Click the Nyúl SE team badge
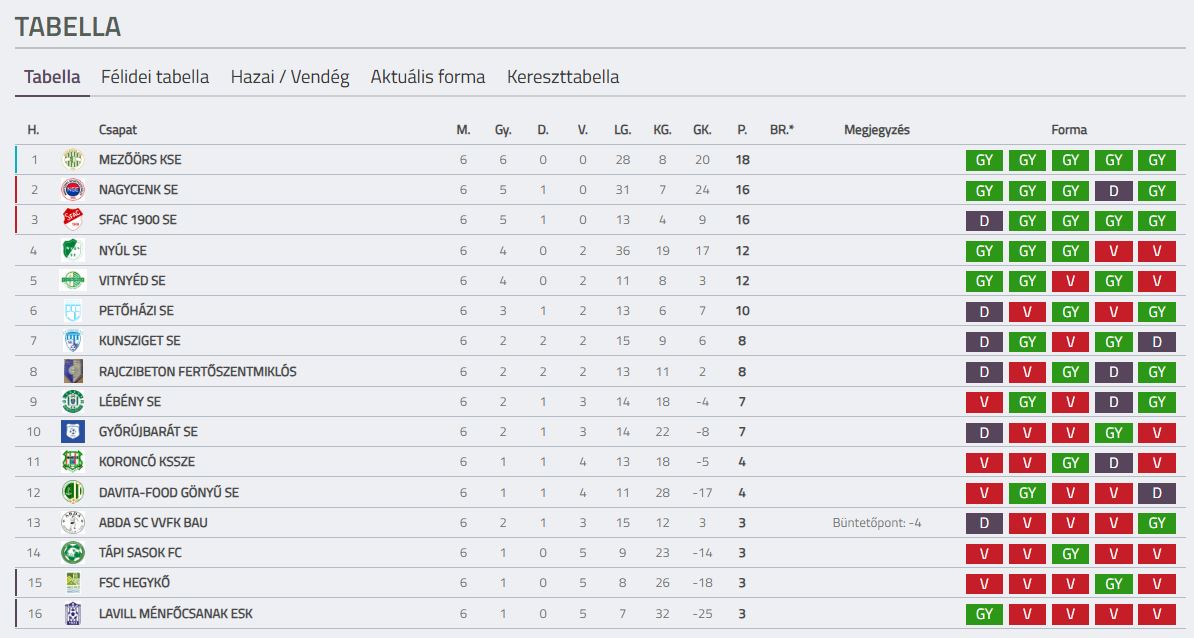1194x638 pixels. (73, 250)
